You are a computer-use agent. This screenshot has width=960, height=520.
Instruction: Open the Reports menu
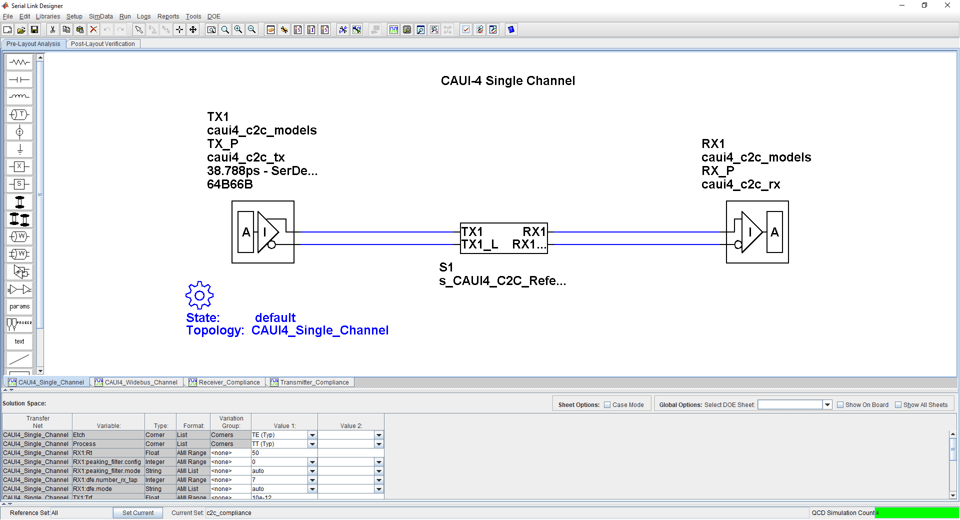tap(168, 17)
